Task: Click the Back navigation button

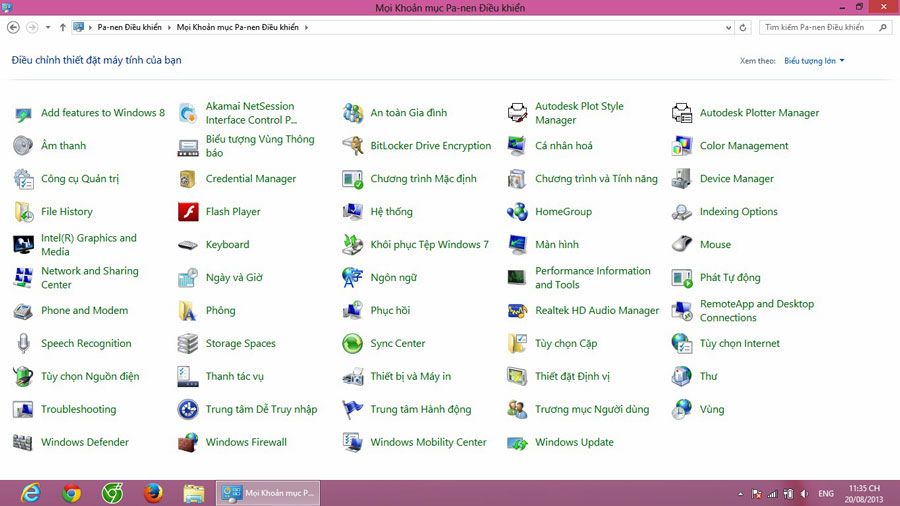Action: click(x=11, y=27)
